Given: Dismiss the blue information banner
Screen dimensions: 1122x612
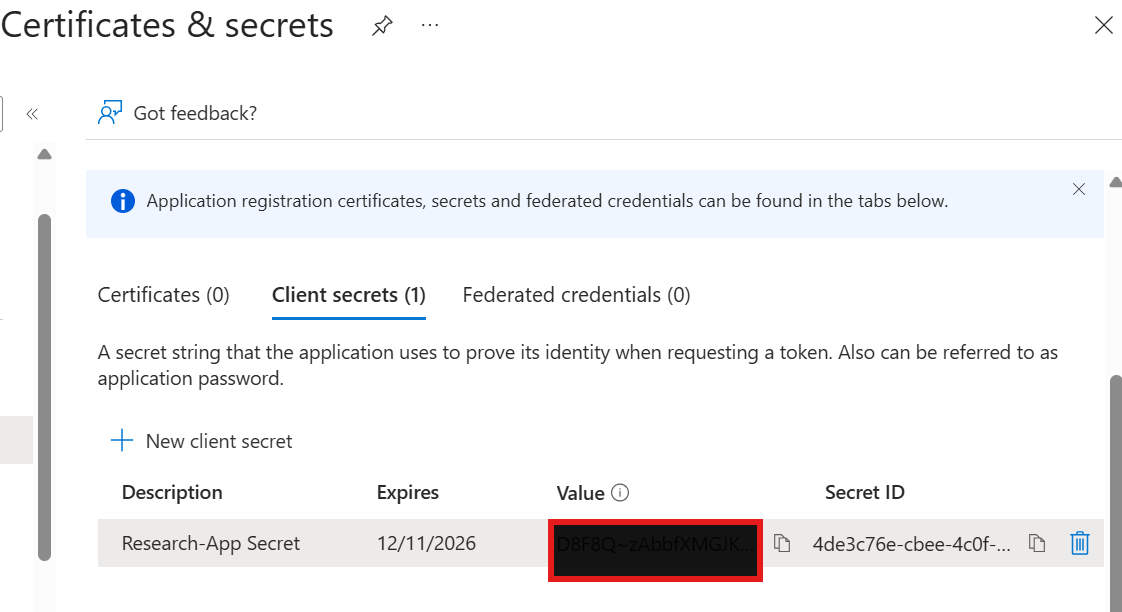Looking at the screenshot, I should click(1079, 189).
